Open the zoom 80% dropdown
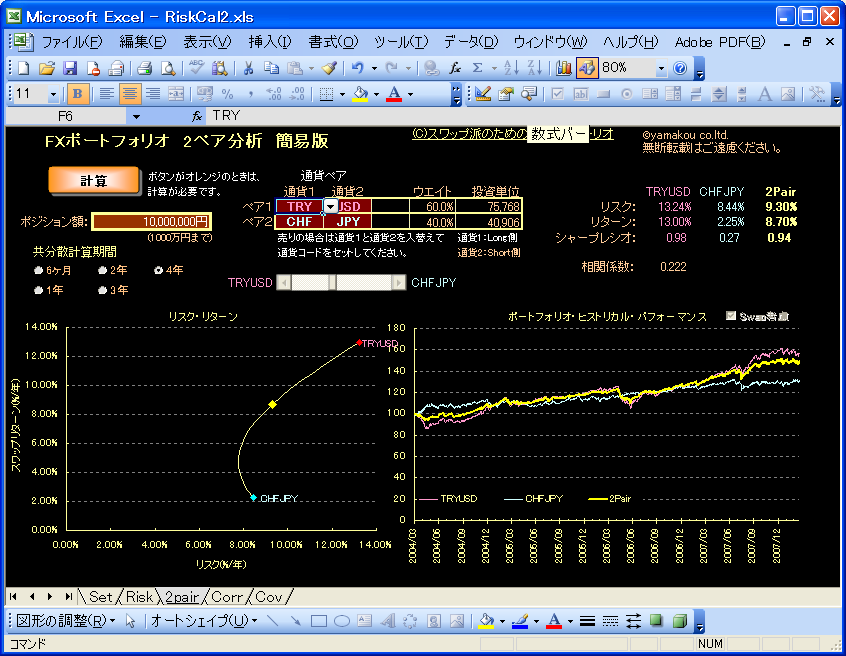The height and width of the screenshot is (656, 846). tap(662, 68)
